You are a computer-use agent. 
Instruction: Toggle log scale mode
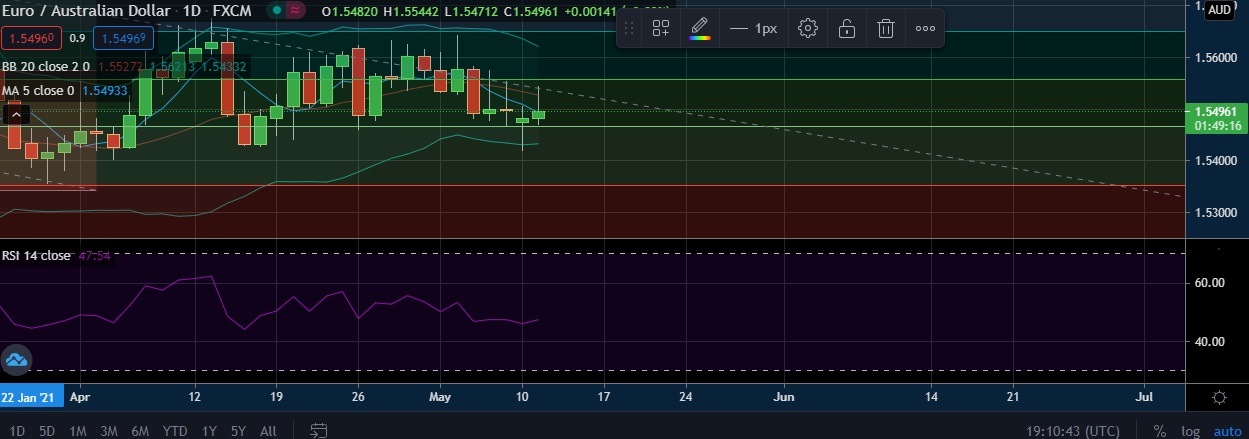coord(1189,431)
